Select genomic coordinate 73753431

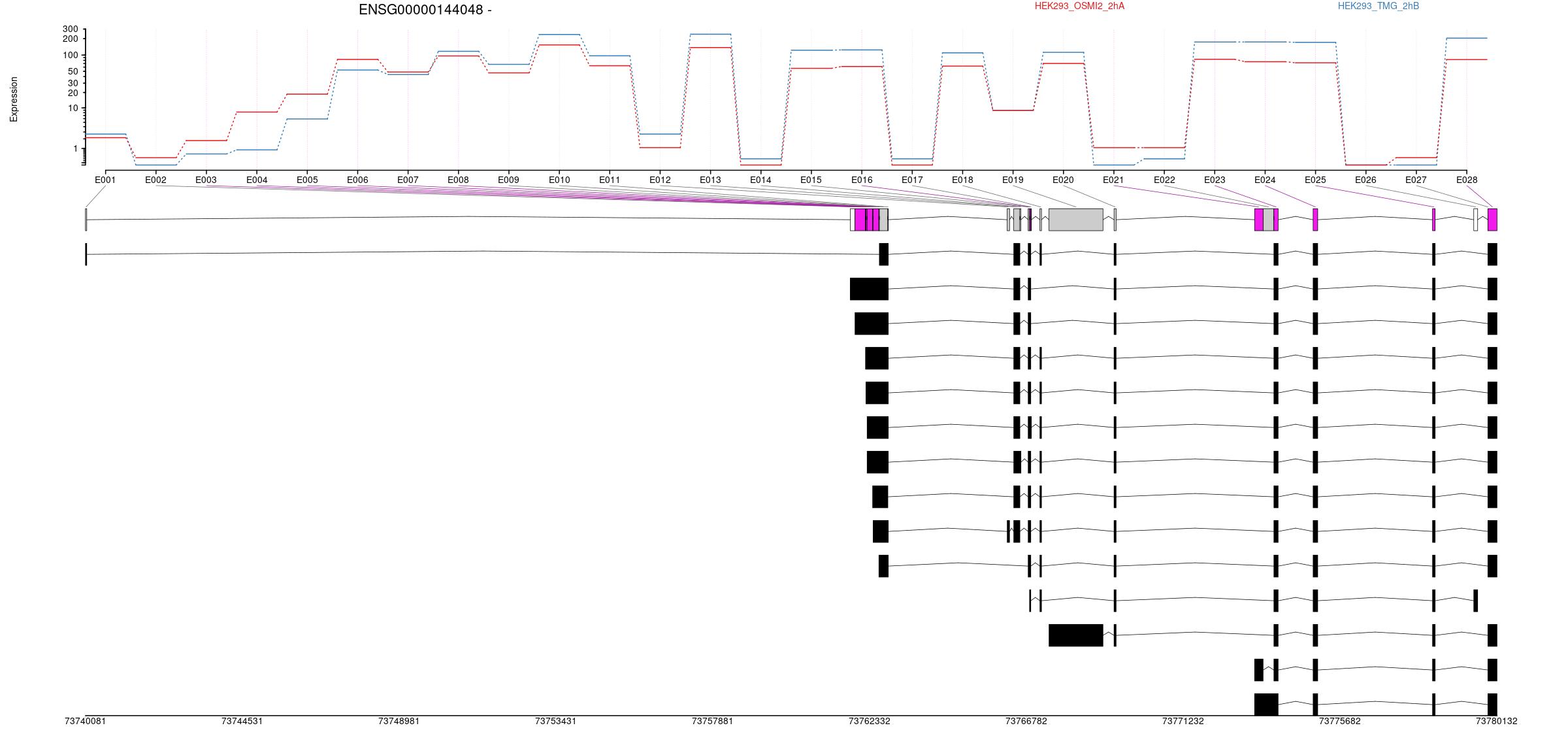[555, 722]
